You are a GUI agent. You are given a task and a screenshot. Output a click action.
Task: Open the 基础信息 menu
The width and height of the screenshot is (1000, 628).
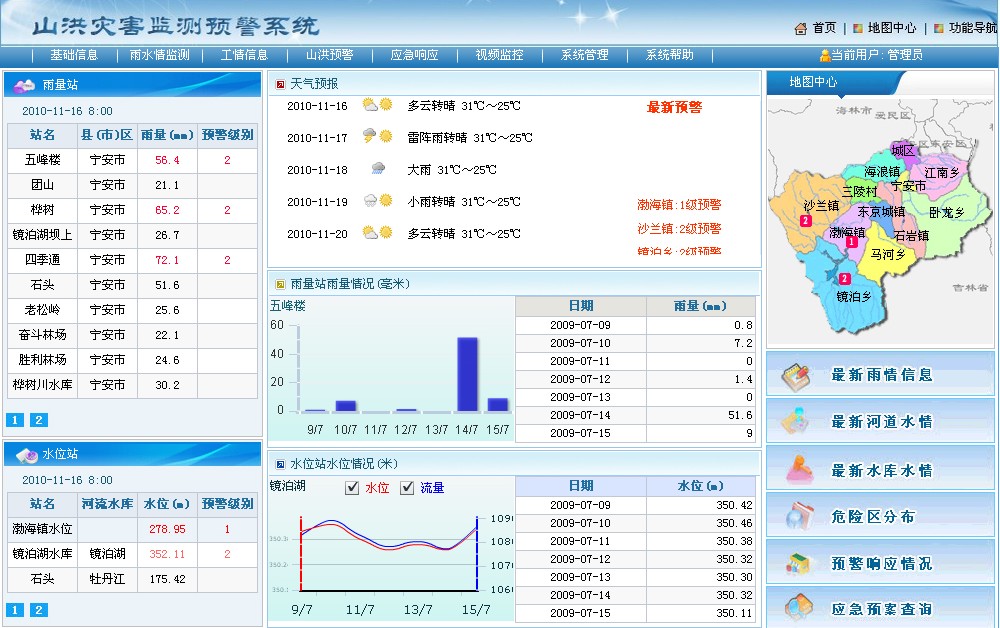[74, 55]
